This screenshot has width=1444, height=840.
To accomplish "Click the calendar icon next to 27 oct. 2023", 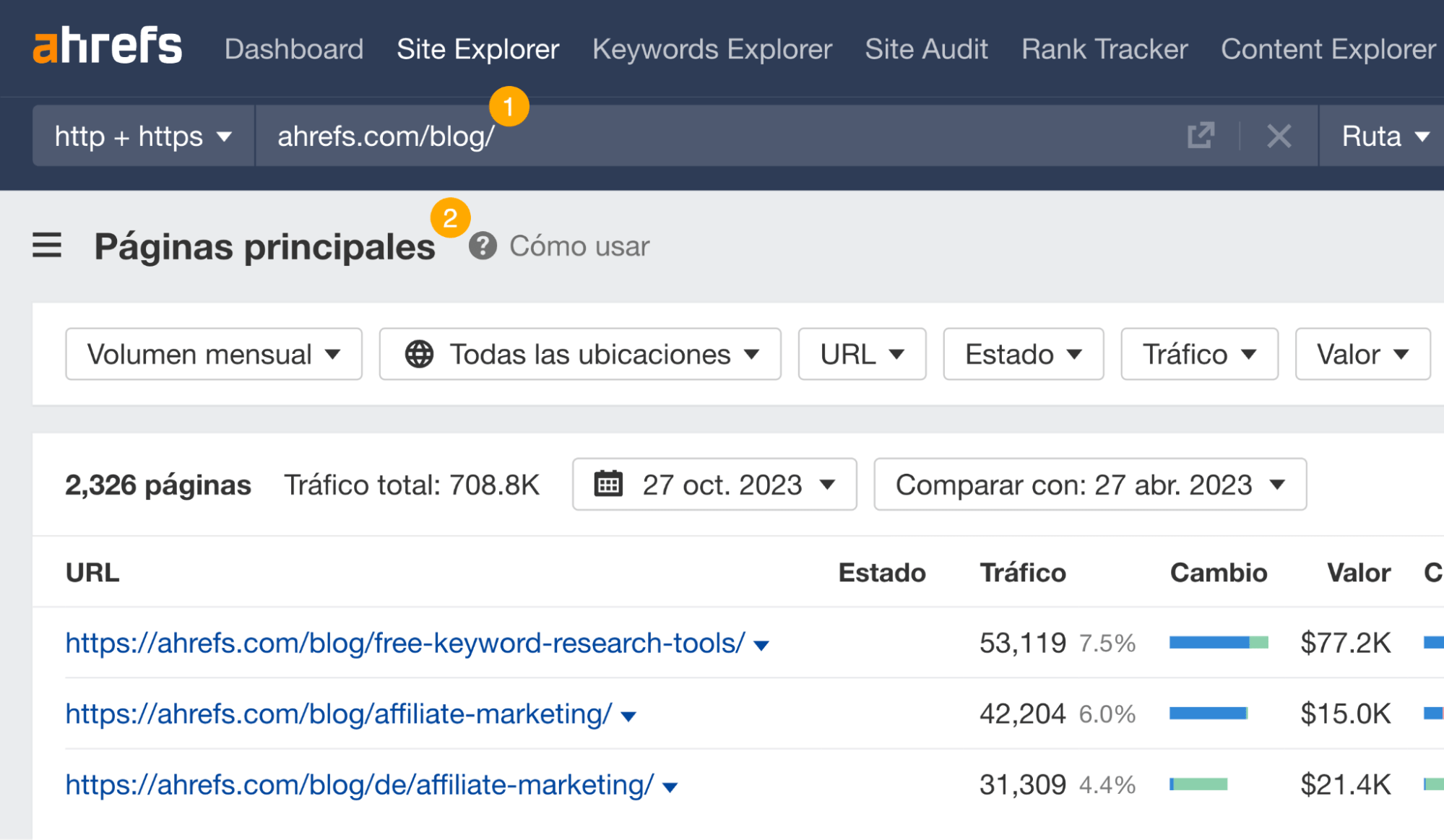I will (x=609, y=485).
